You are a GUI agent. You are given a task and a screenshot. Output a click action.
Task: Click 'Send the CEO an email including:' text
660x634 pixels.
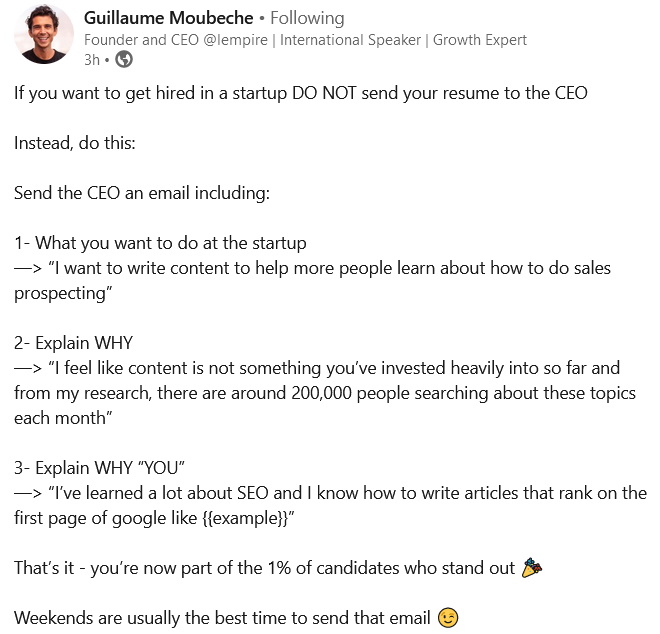pyautogui.click(x=142, y=193)
